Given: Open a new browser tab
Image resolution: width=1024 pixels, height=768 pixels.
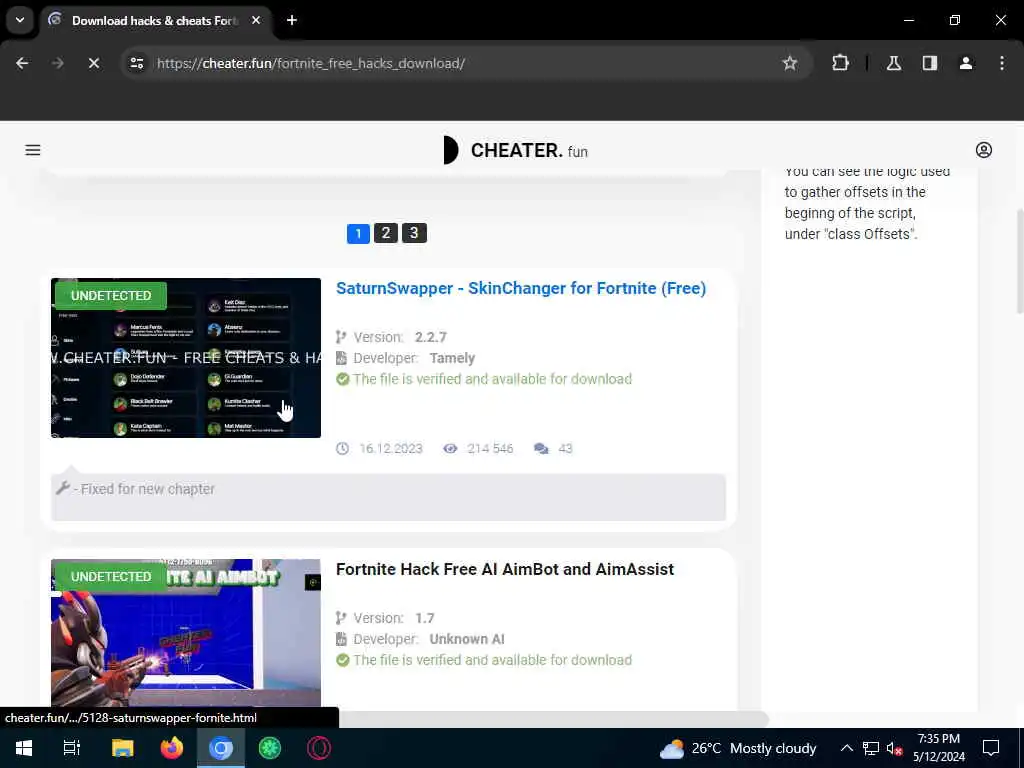Looking at the screenshot, I should (x=292, y=20).
